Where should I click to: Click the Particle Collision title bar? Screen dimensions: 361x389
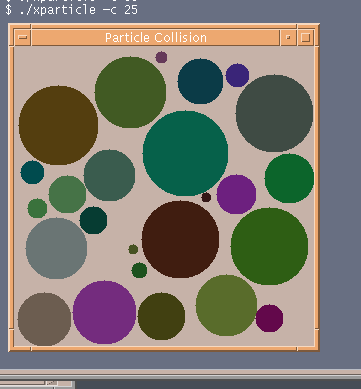click(x=156, y=37)
